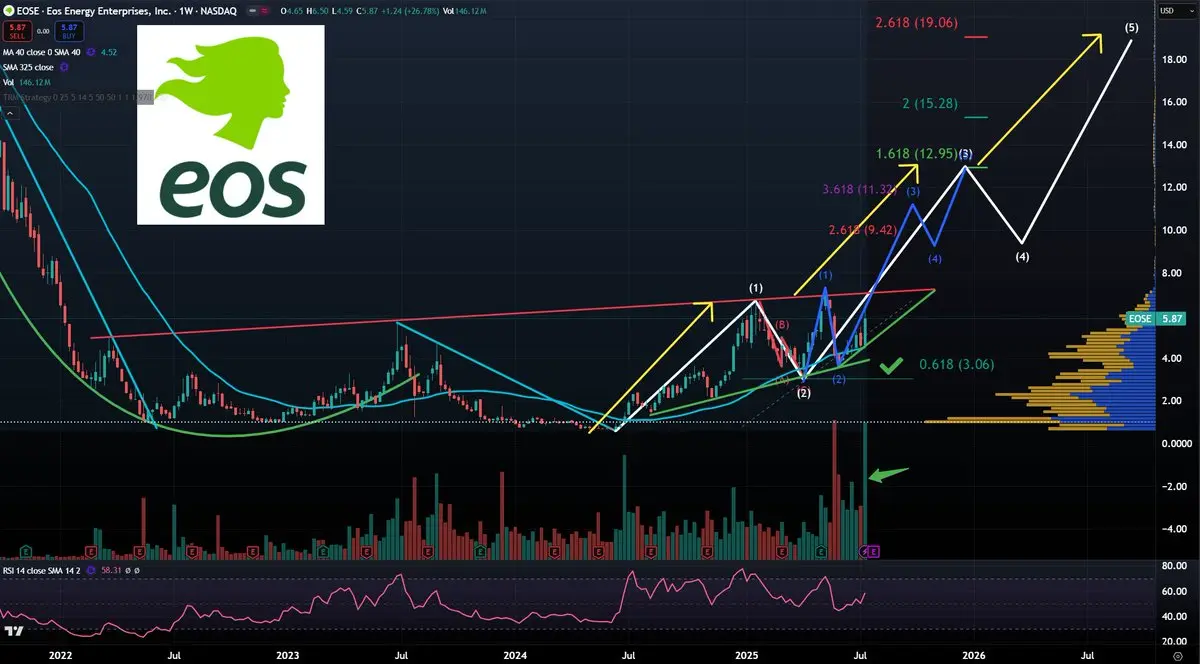Screen dimensions: 1200x664
Task: Click the RSI 40.00 axis label
Action: (1174, 617)
